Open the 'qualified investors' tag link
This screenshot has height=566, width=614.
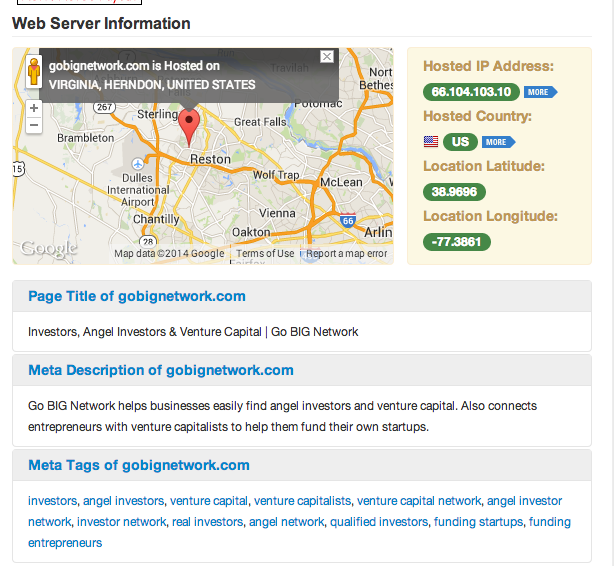tap(379, 522)
